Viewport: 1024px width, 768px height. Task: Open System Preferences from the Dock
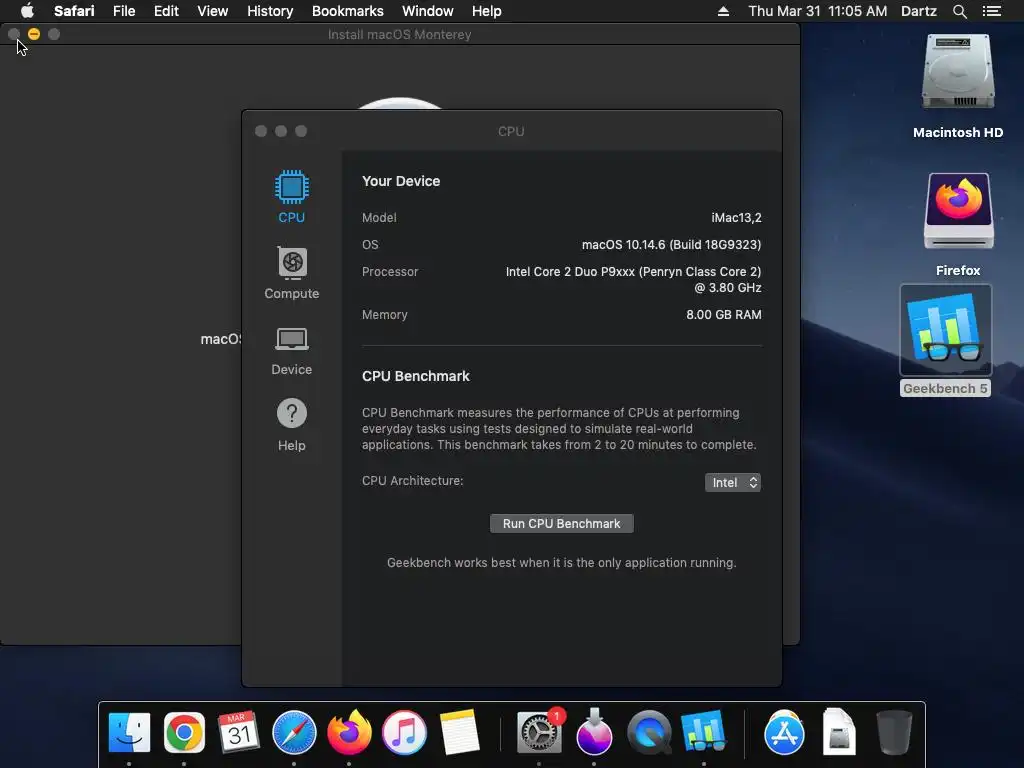(x=539, y=732)
